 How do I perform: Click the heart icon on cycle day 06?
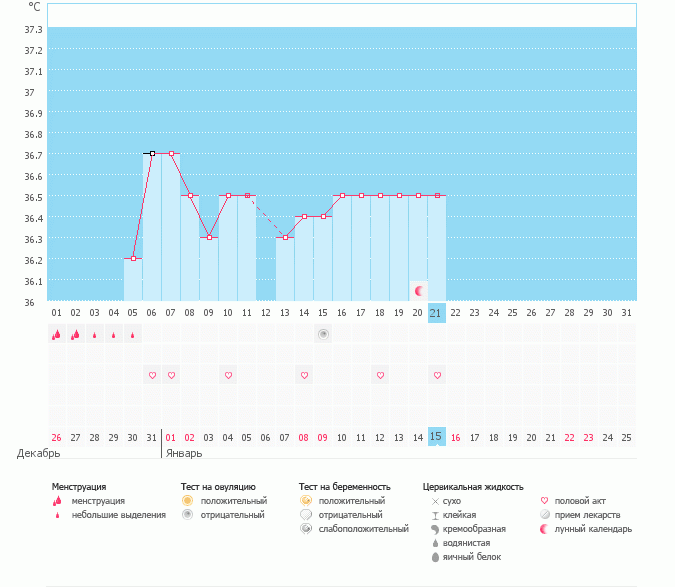point(152,375)
